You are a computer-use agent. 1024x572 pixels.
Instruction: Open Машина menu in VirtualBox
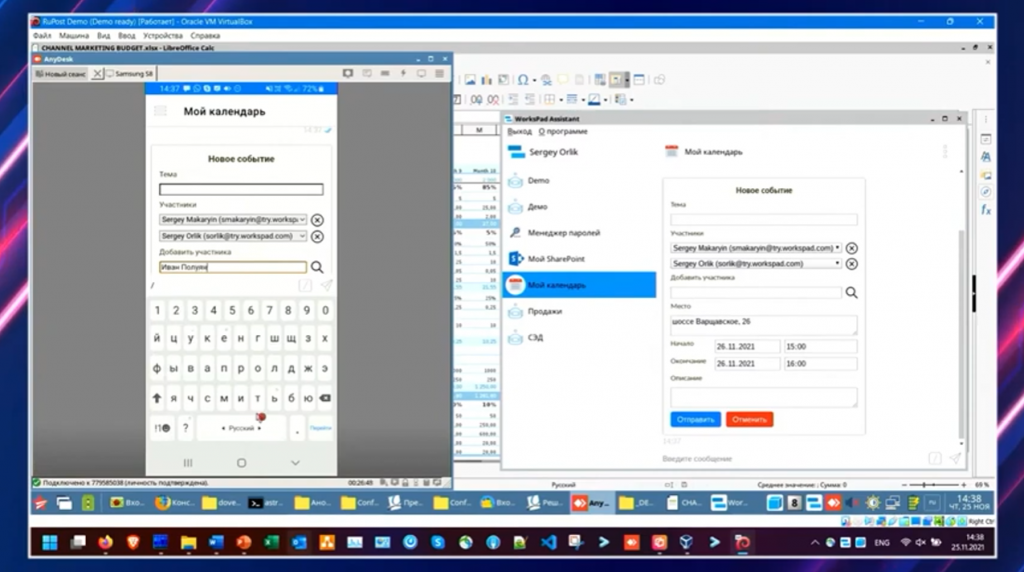(74, 35)
